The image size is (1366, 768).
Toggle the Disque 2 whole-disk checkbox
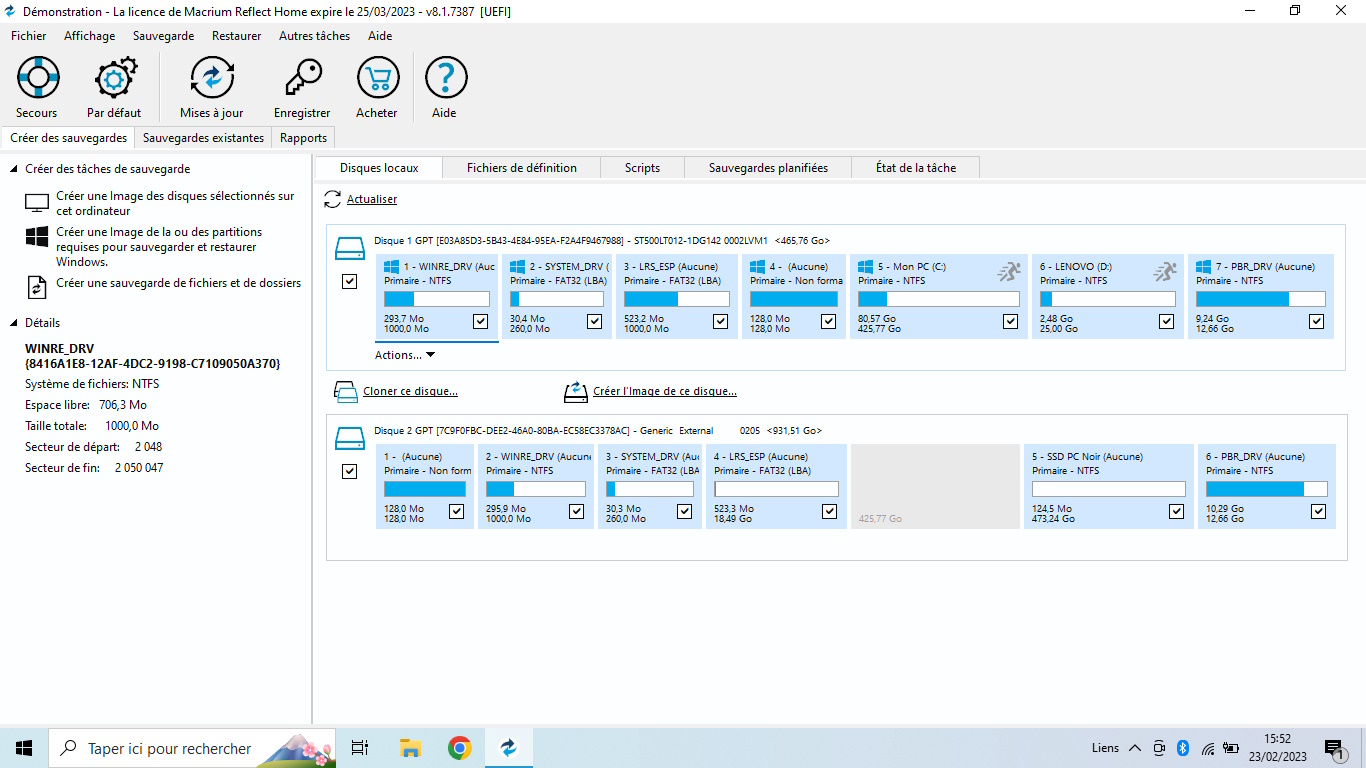[x=349, y=472]
